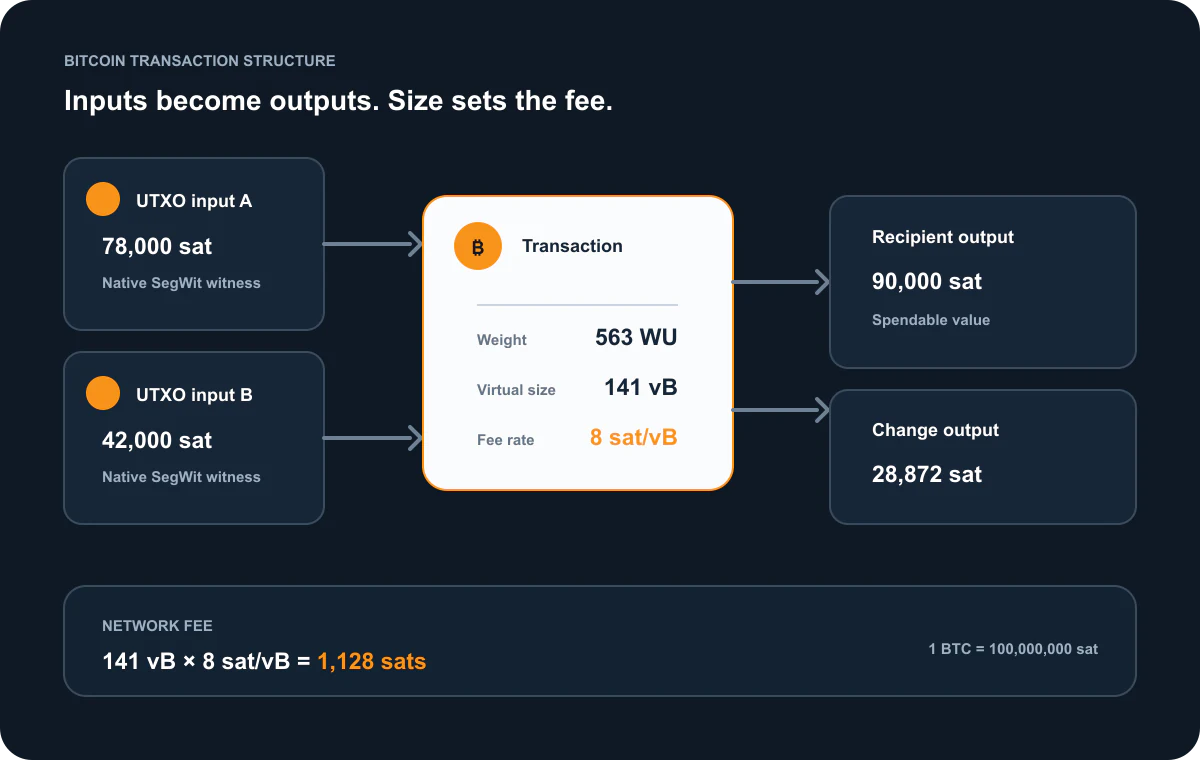Select the Recipient output 90,000 sat value
1200x760 pixels.
(927, 282)
